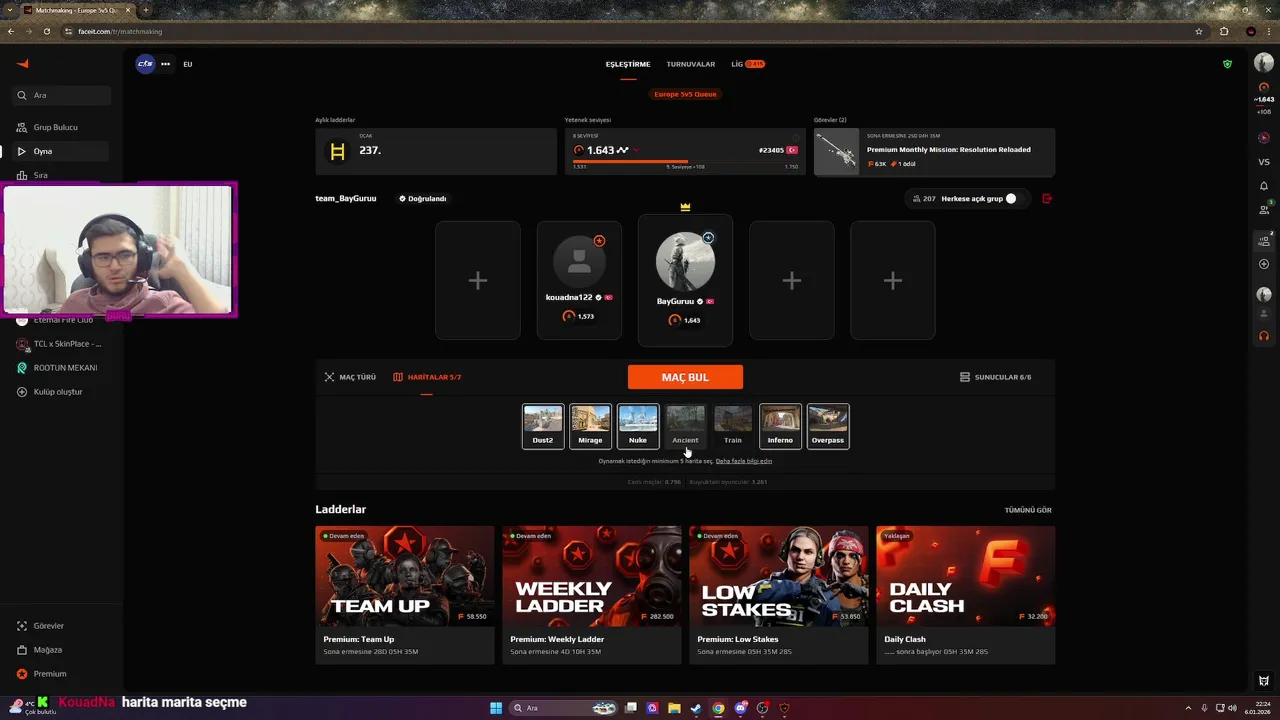
Task: Click the Ara search field in sidebar
Action: point(62,95)
